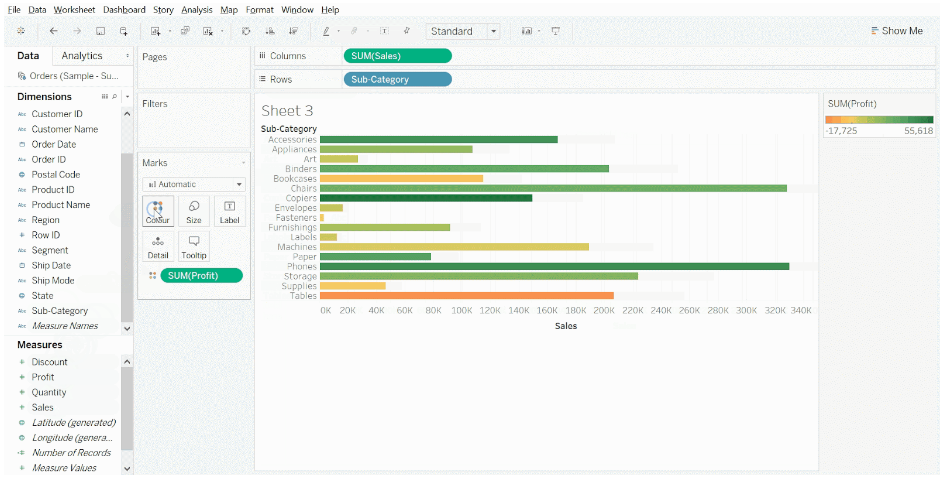
Task: Click the orange Tables bar in chart
Action: point(466,296)
